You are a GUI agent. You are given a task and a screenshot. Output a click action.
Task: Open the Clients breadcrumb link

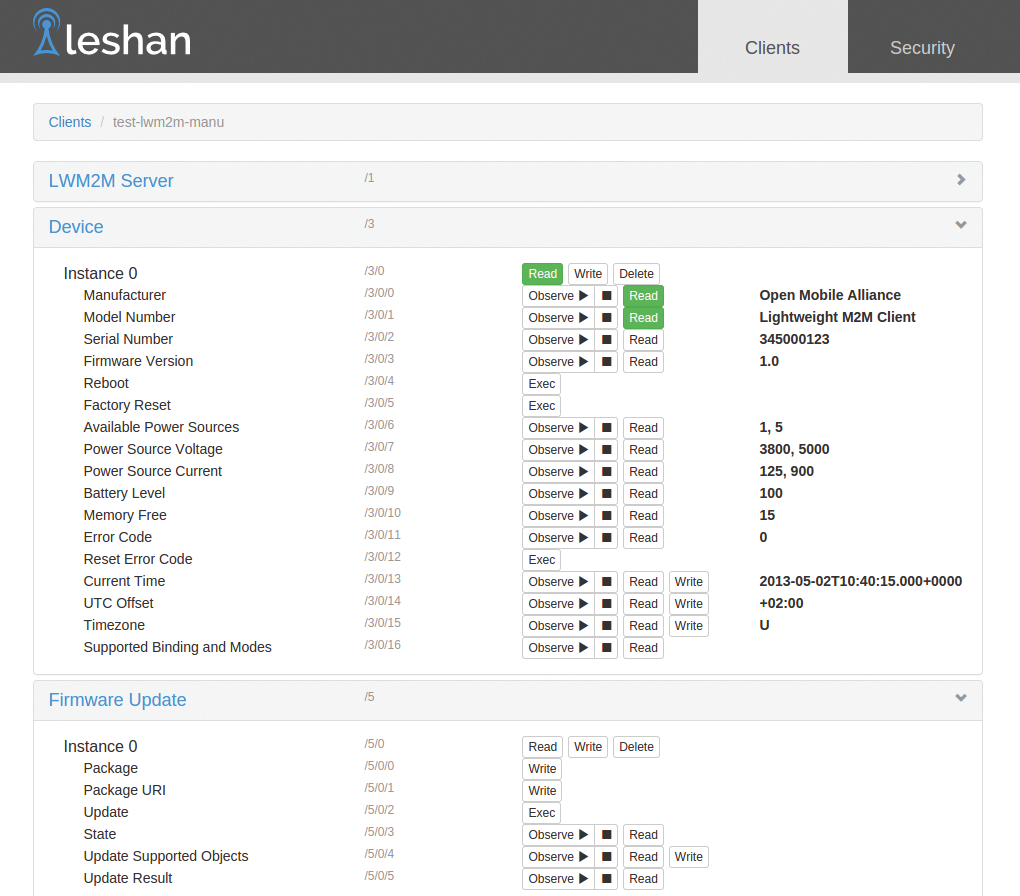click(69, 121)
